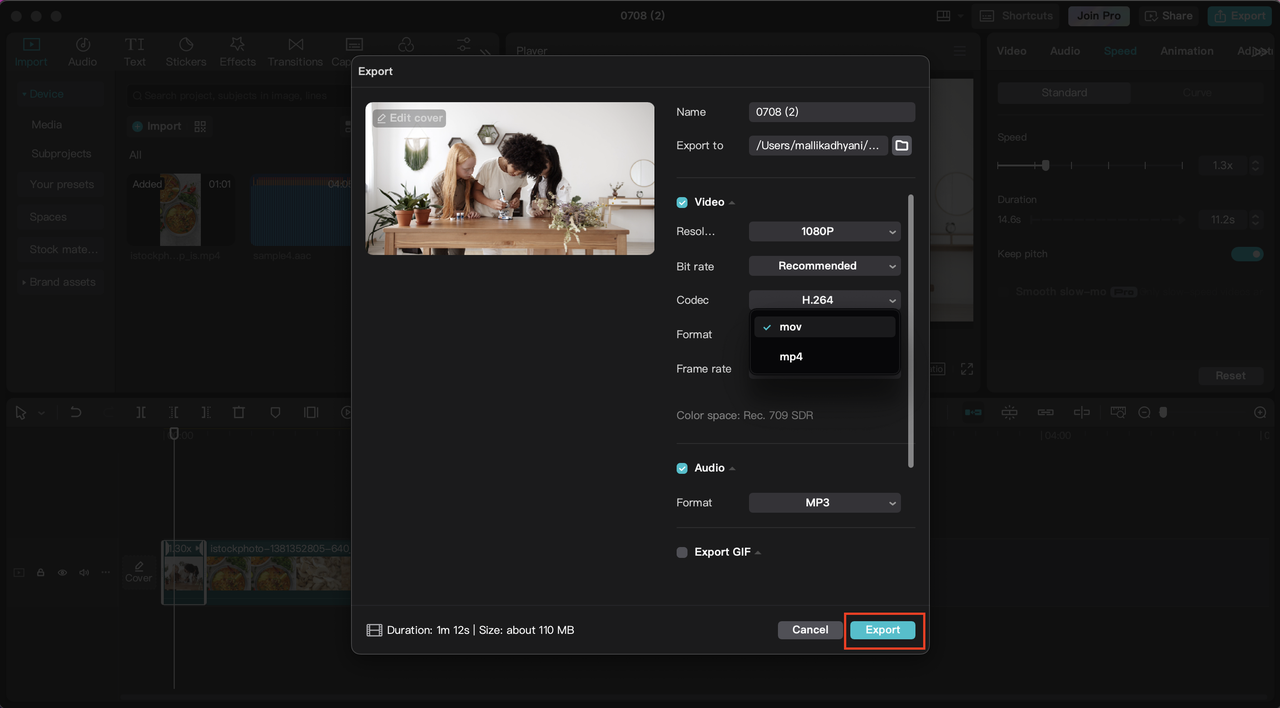Click the timeline Delete trash icon
The height and width of the screenshot is (708, 1280).
point(239,412)
